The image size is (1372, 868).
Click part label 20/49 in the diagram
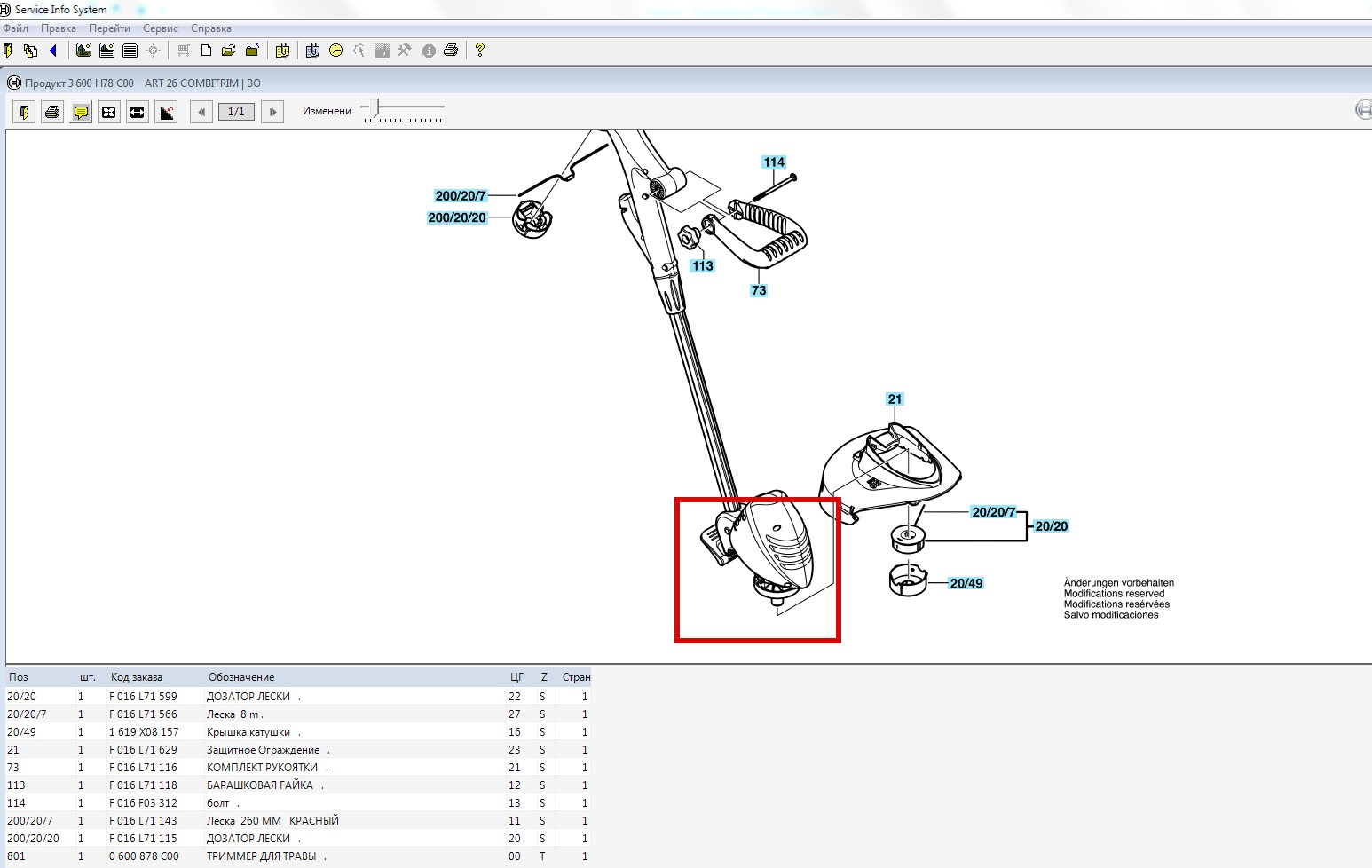[966, 583]
